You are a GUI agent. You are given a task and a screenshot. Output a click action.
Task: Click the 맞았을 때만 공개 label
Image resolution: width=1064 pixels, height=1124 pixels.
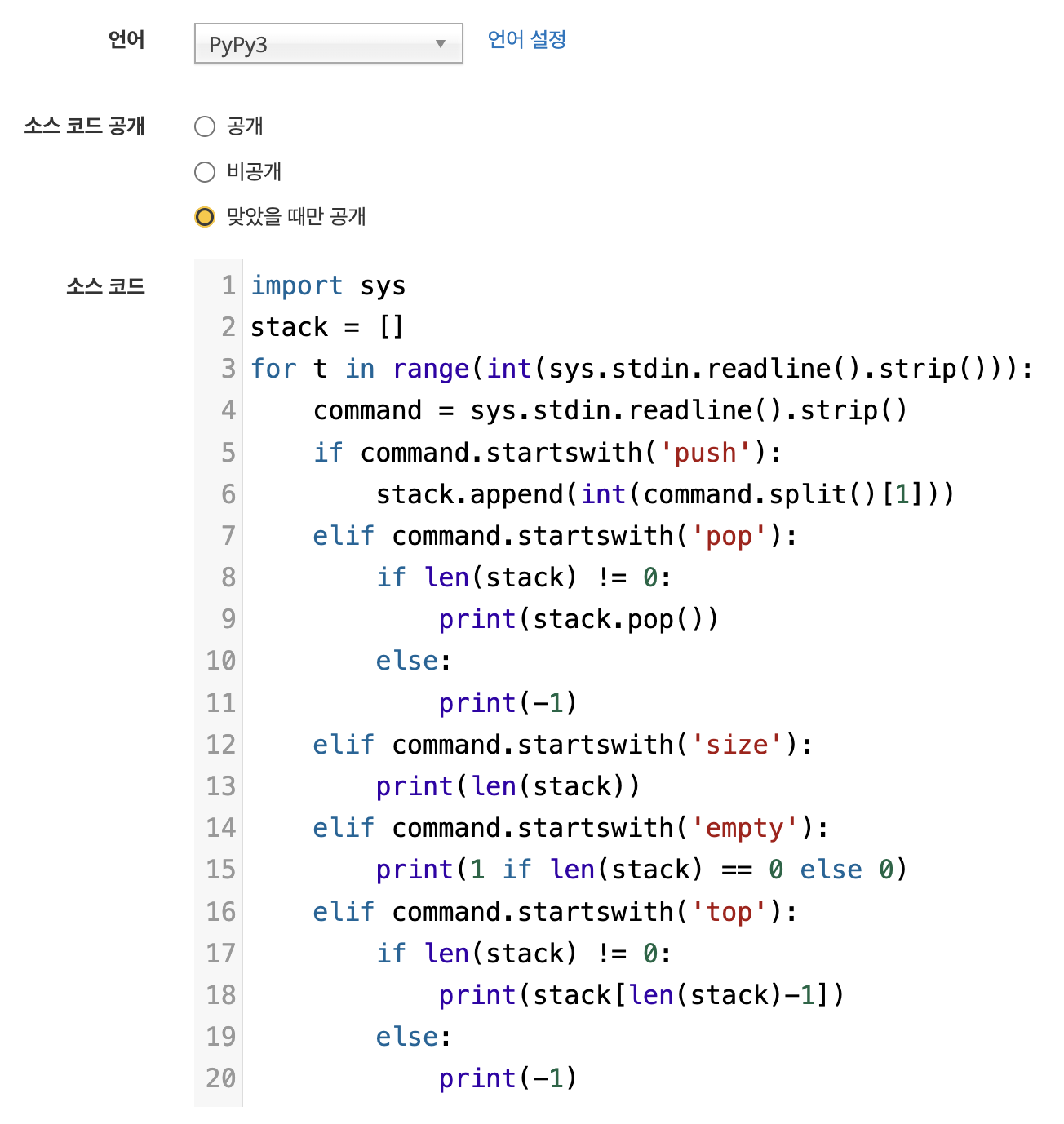click(296, 216)
